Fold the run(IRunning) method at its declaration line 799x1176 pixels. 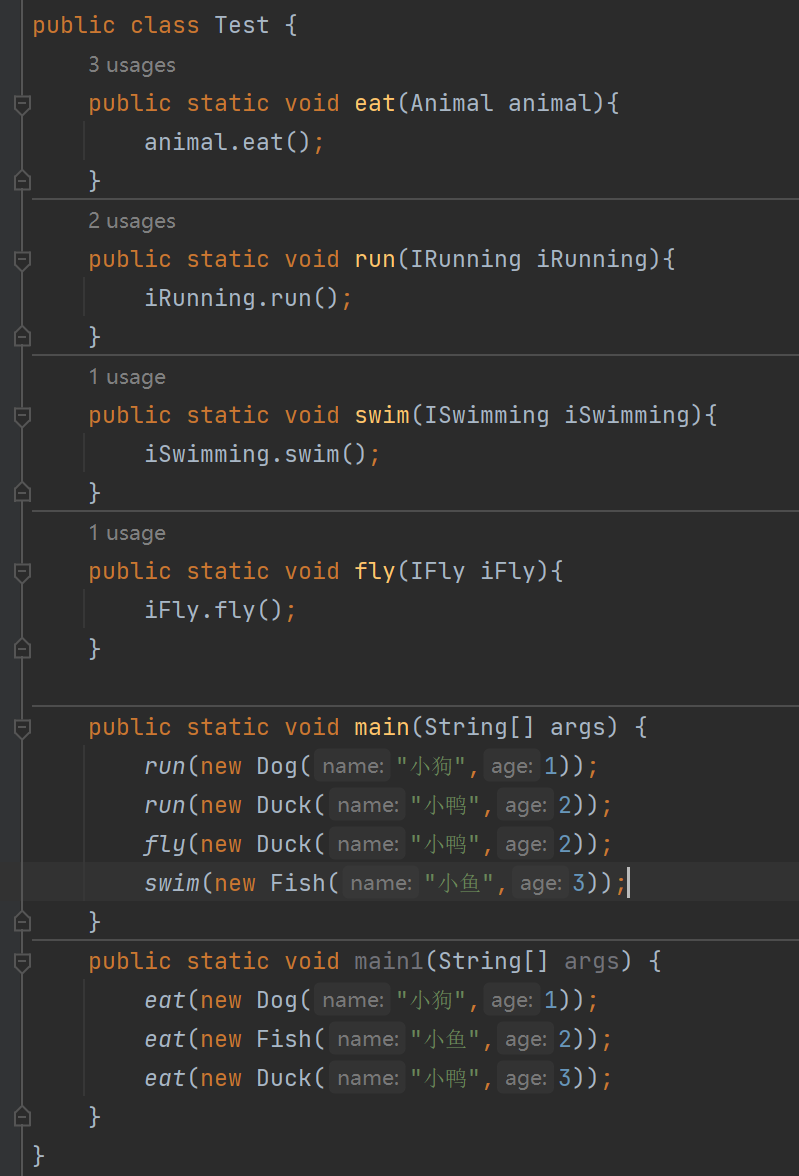coord(23,260)
